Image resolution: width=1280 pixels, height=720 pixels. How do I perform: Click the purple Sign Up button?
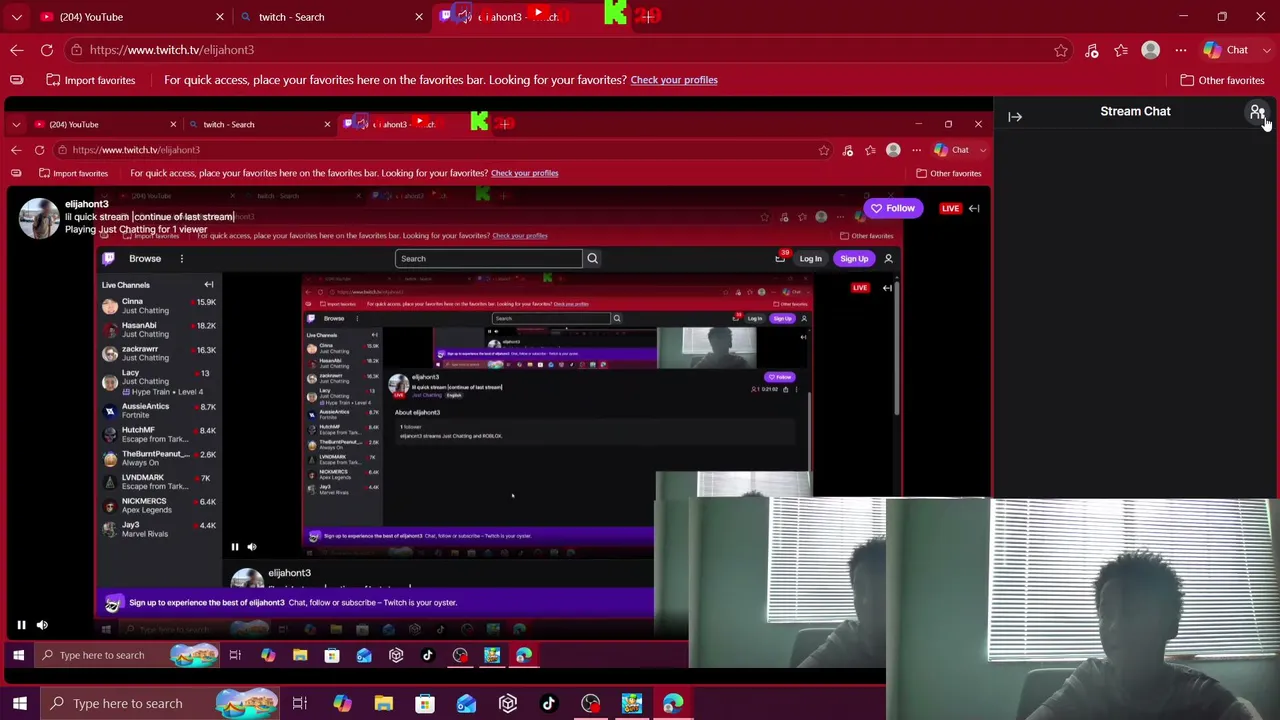854,259
